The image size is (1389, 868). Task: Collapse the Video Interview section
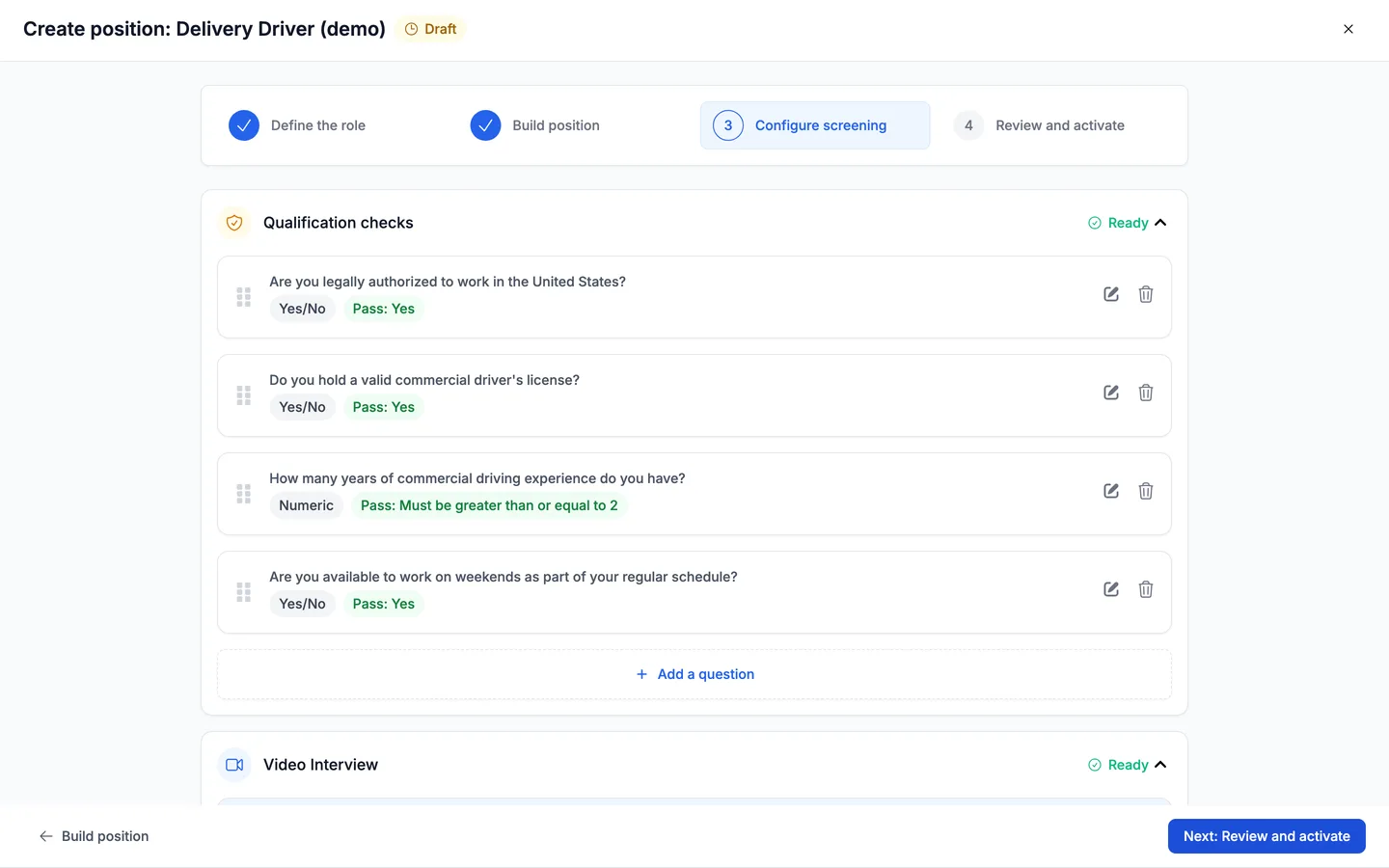(1160, 765)
